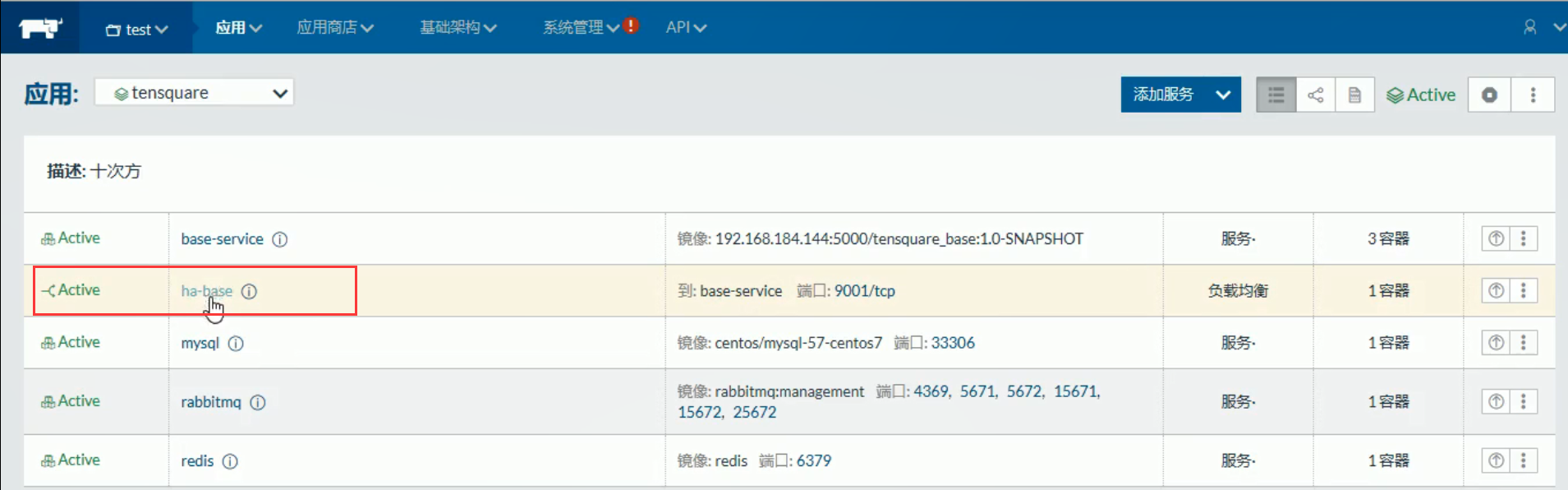Click the Rancher cow logo
This screenshot has height=490, width=1568.
[39, 28]
